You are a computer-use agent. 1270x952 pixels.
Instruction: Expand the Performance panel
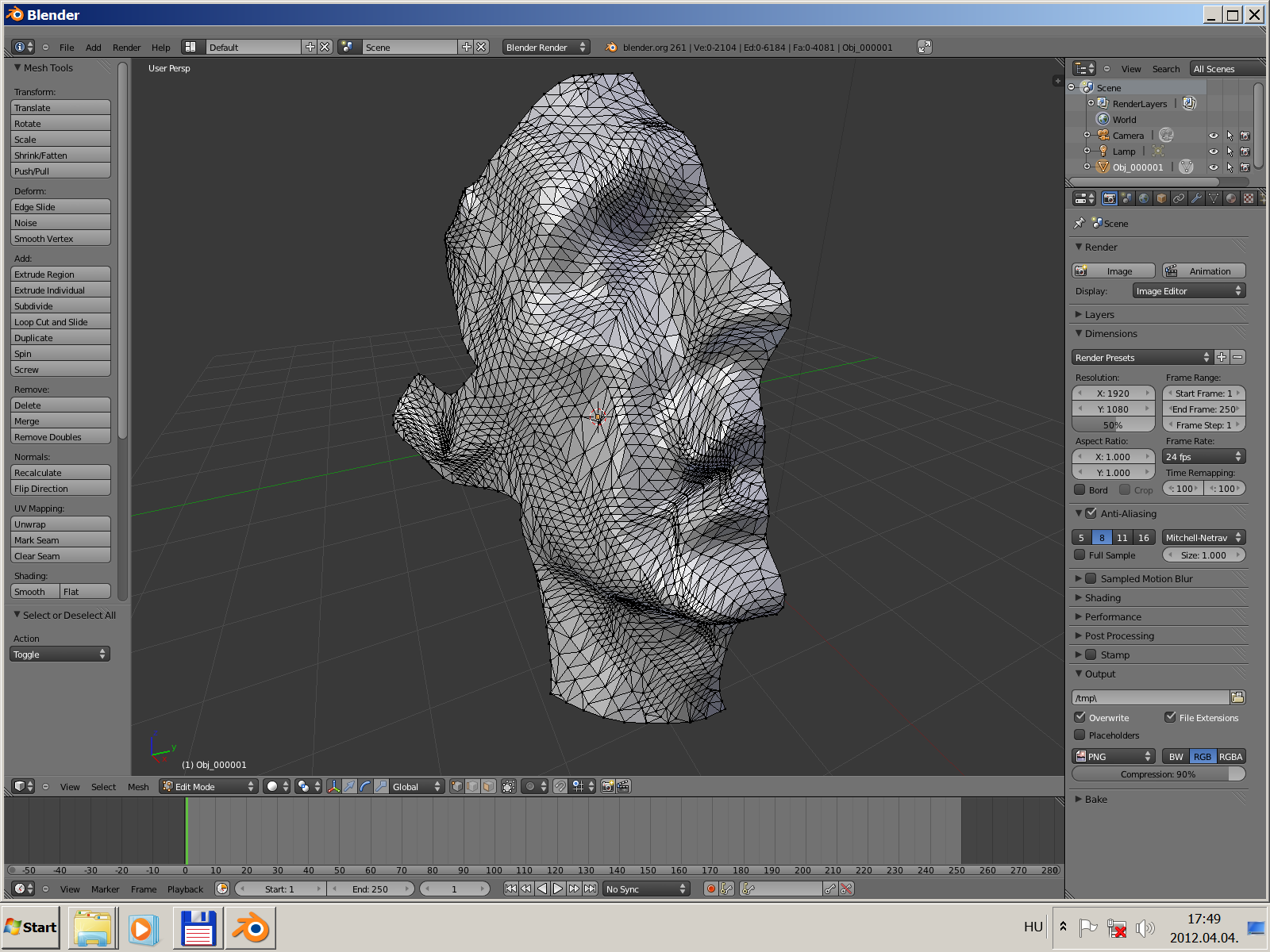(1113, 616)
